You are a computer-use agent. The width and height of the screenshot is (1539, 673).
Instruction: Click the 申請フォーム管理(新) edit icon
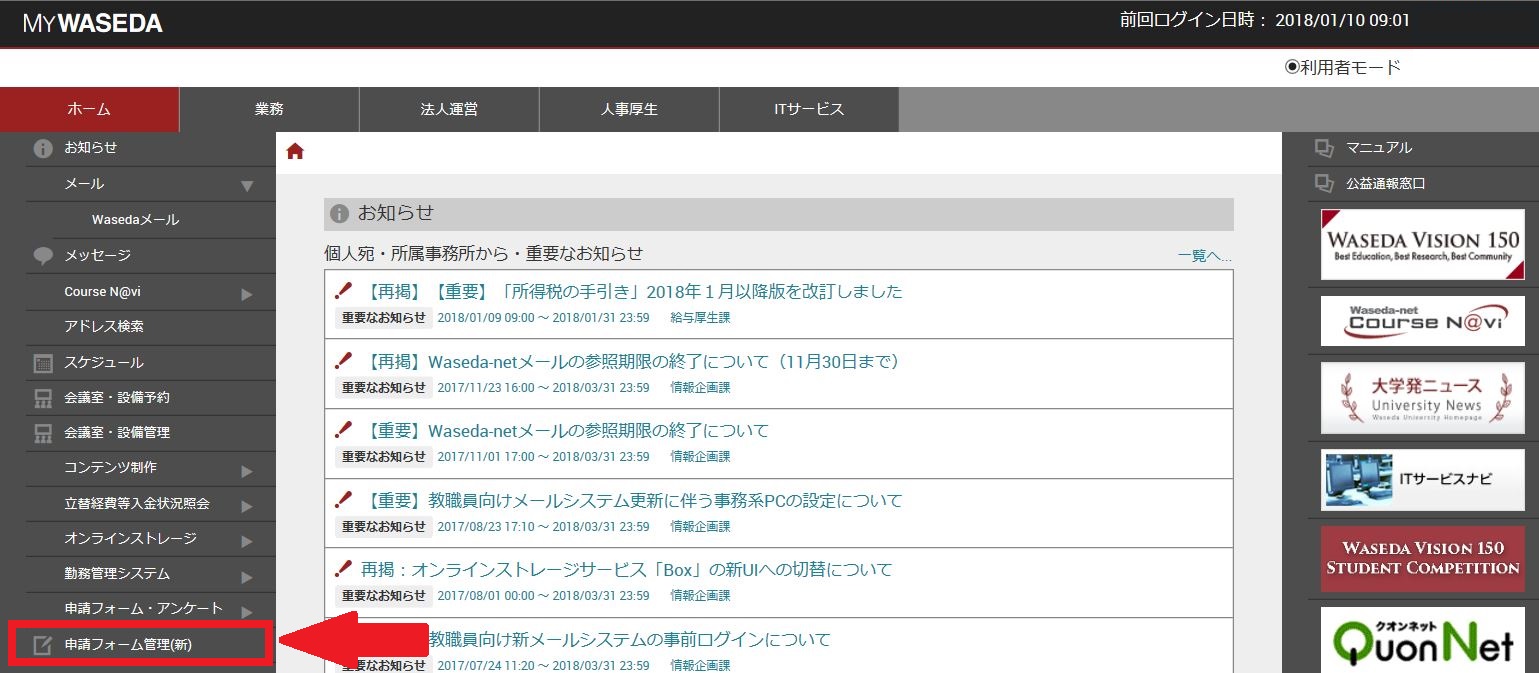coord(43,645)
